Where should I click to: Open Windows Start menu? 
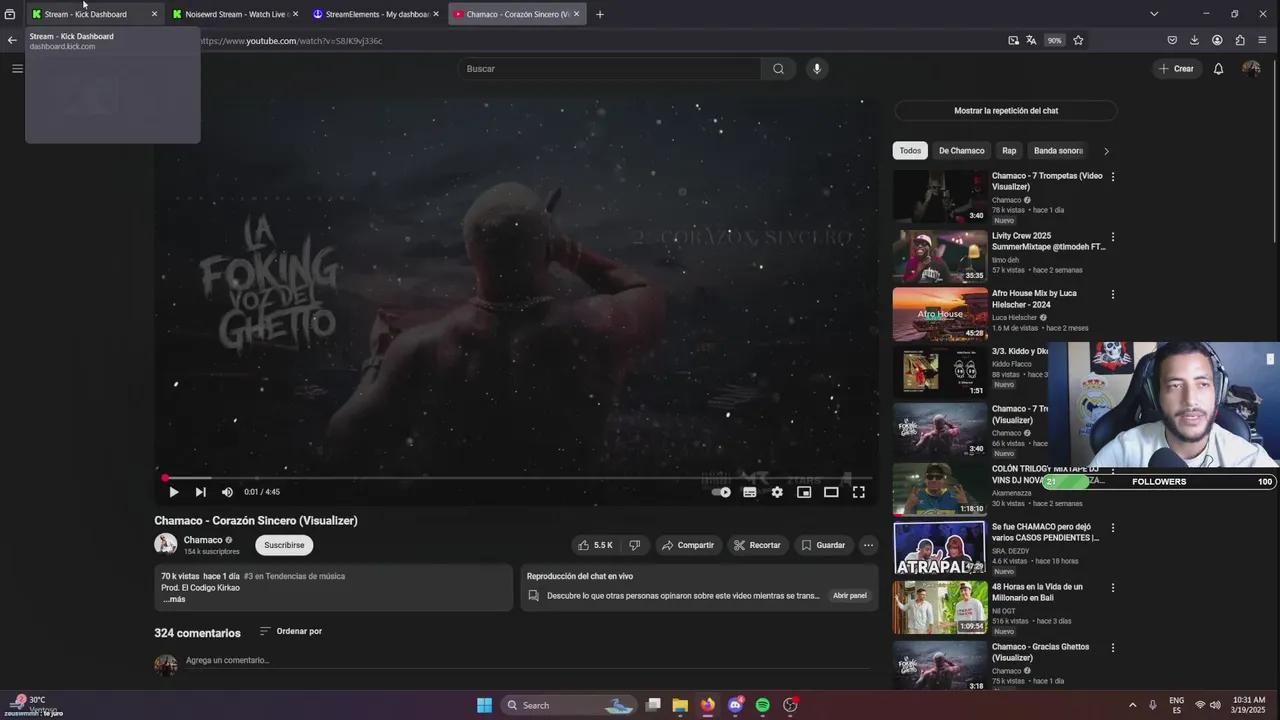[x=484, y=705]
